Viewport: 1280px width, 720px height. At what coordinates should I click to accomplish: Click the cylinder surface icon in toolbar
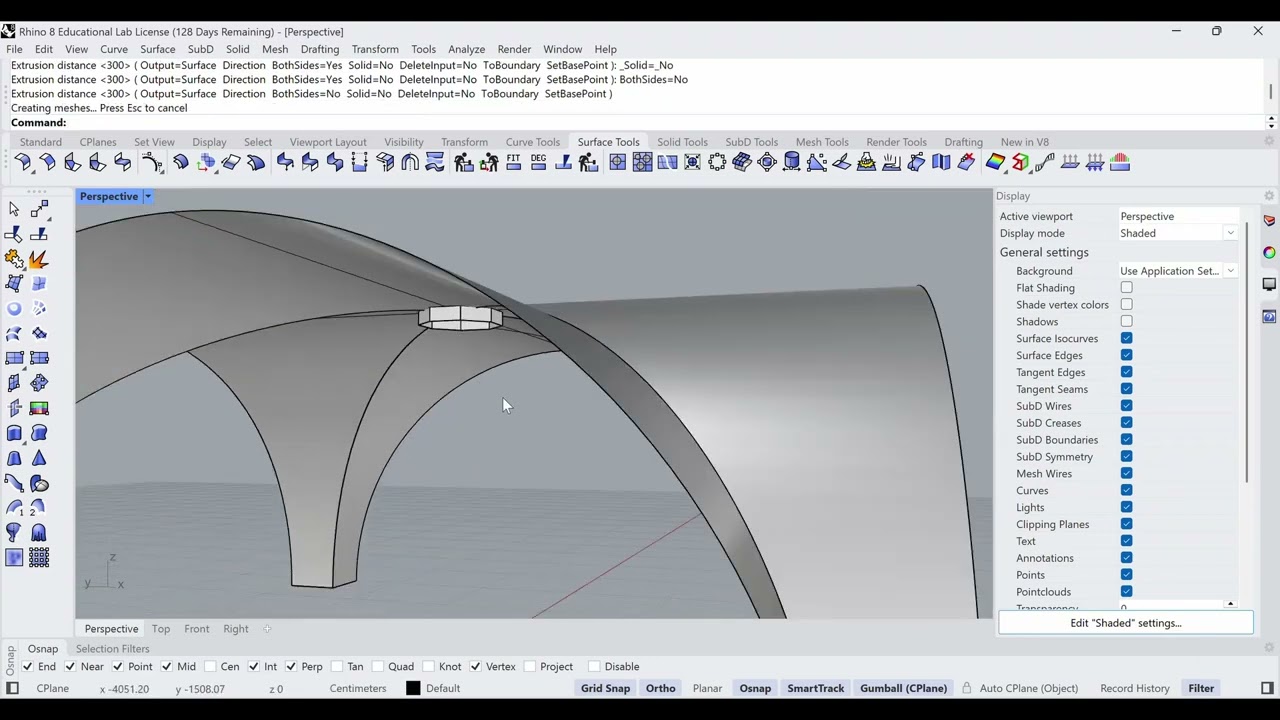click(x=792, y=162)
